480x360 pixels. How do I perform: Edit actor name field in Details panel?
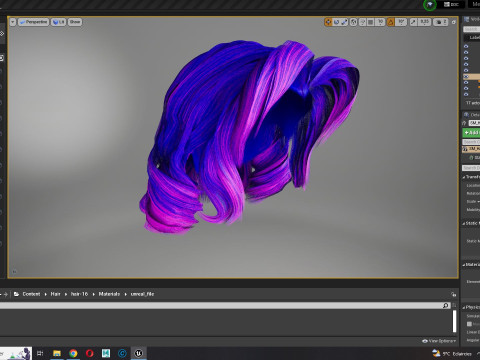tap(474, 123)
